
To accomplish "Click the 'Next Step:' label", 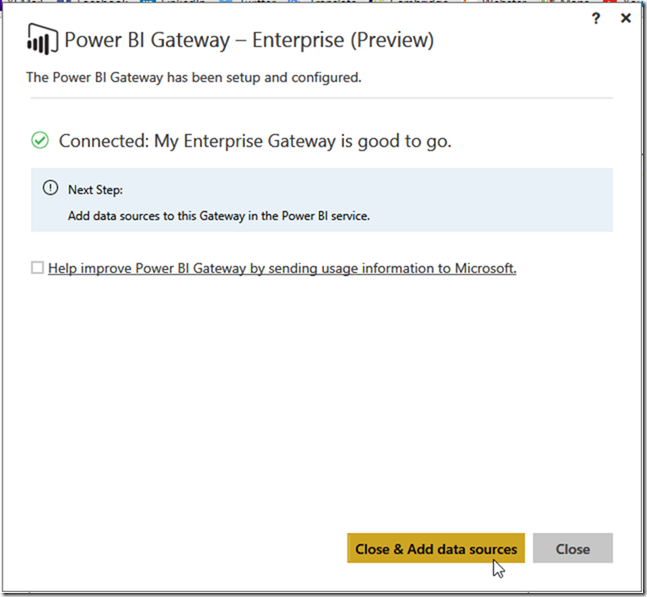I will (x=95, y=190).
